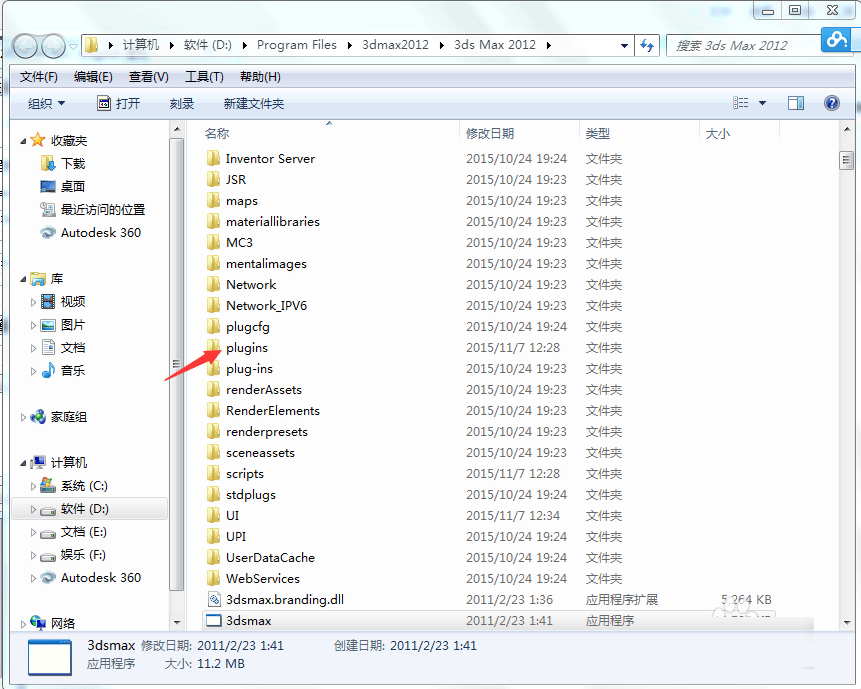Click the Homegroup icon in sidebar

(x=38, y=417)
